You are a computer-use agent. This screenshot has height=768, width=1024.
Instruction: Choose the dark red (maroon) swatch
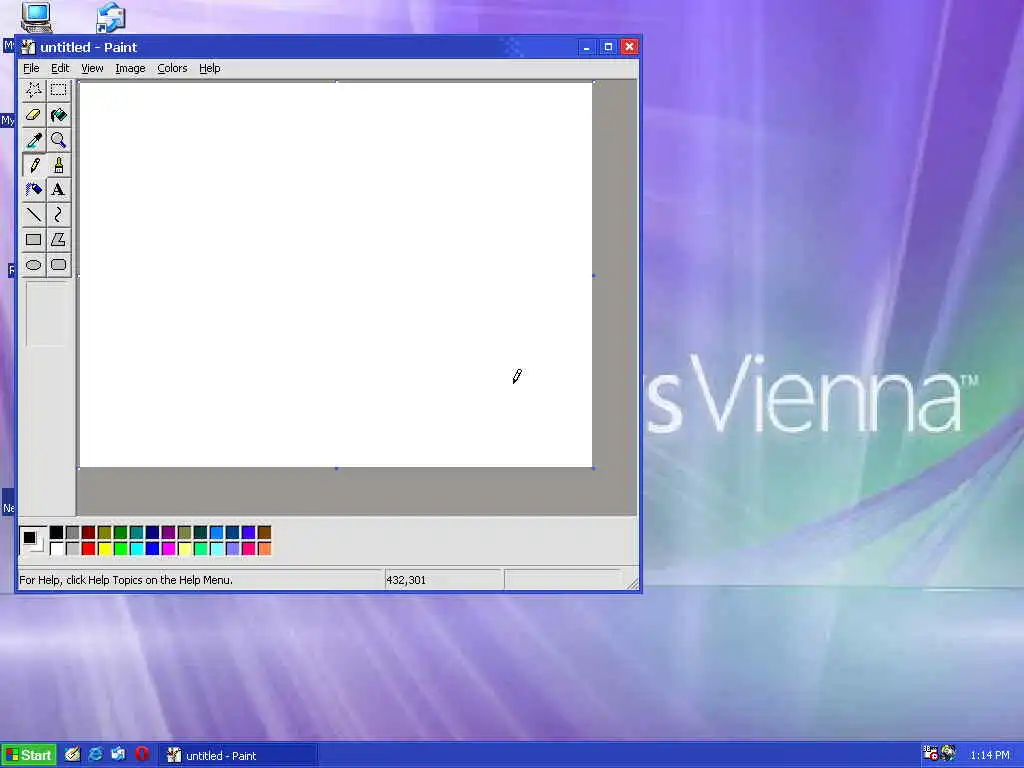[x=89, y=533]
